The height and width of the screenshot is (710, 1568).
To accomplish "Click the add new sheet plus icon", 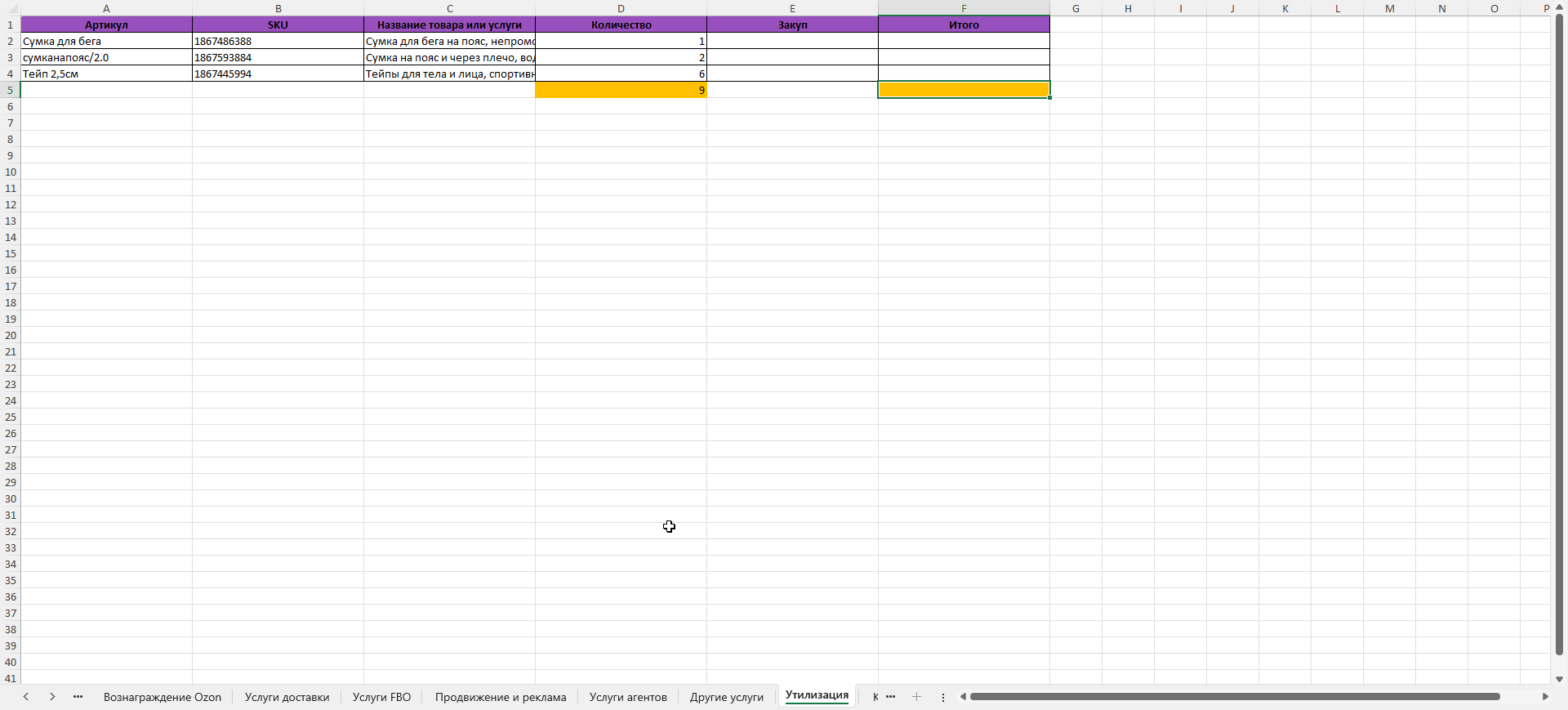I will 916,697.
